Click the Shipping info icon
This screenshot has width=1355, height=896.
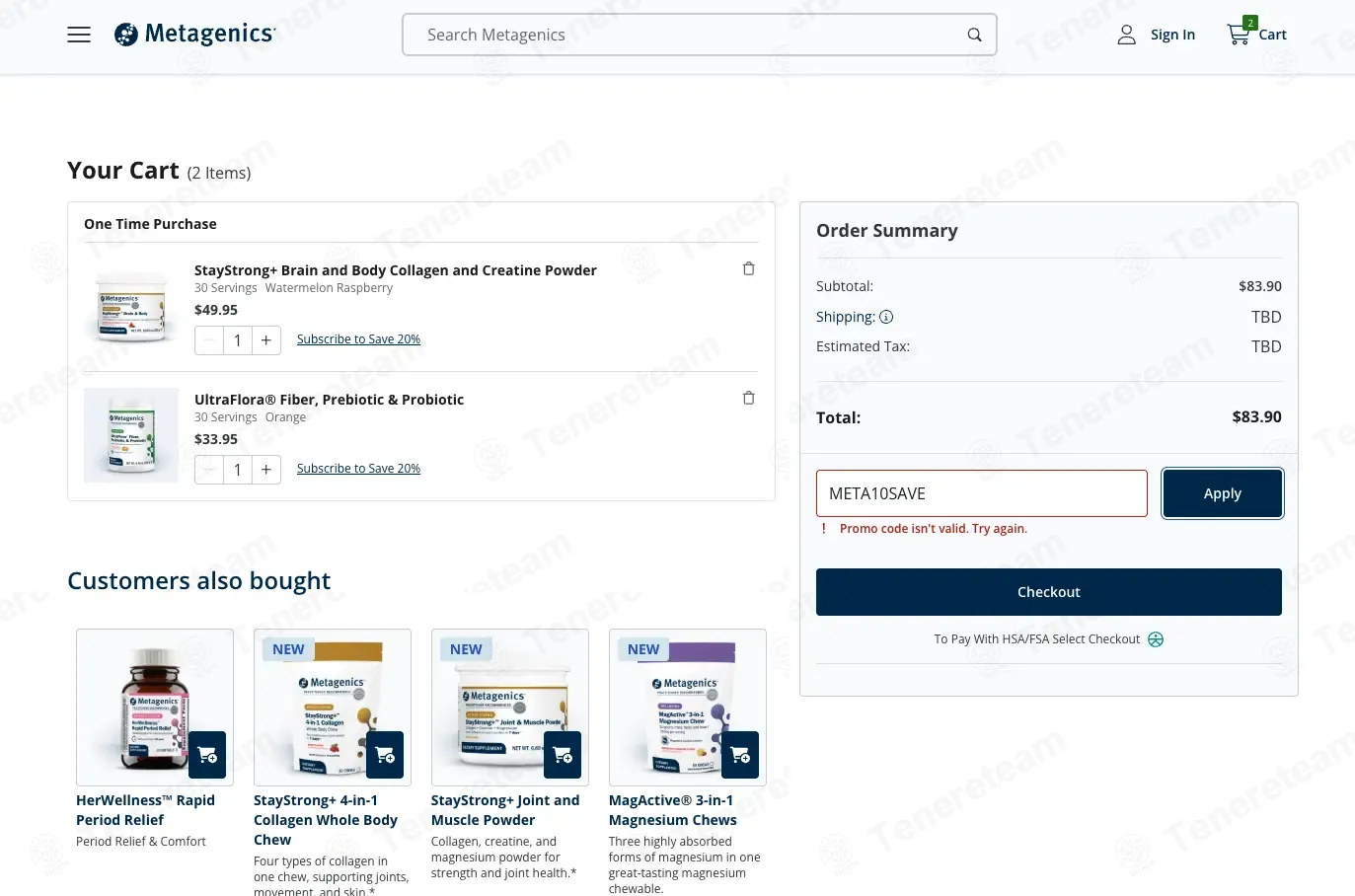[886, 317]
